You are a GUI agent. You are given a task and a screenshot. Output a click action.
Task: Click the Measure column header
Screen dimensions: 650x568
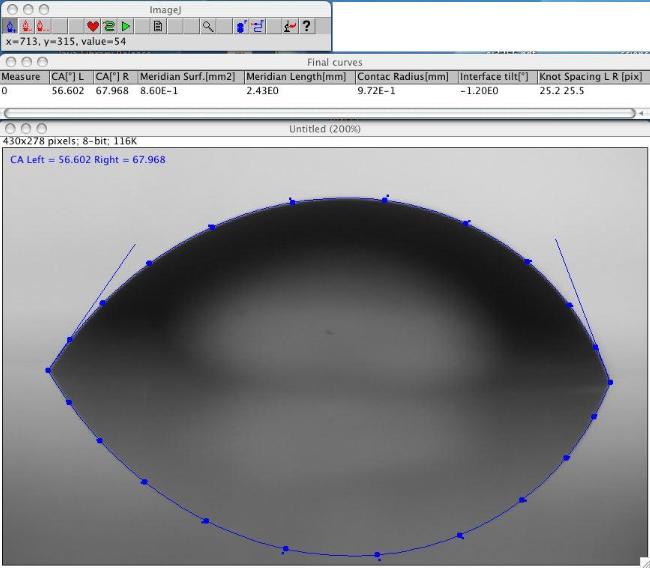[x=22, y=77]
